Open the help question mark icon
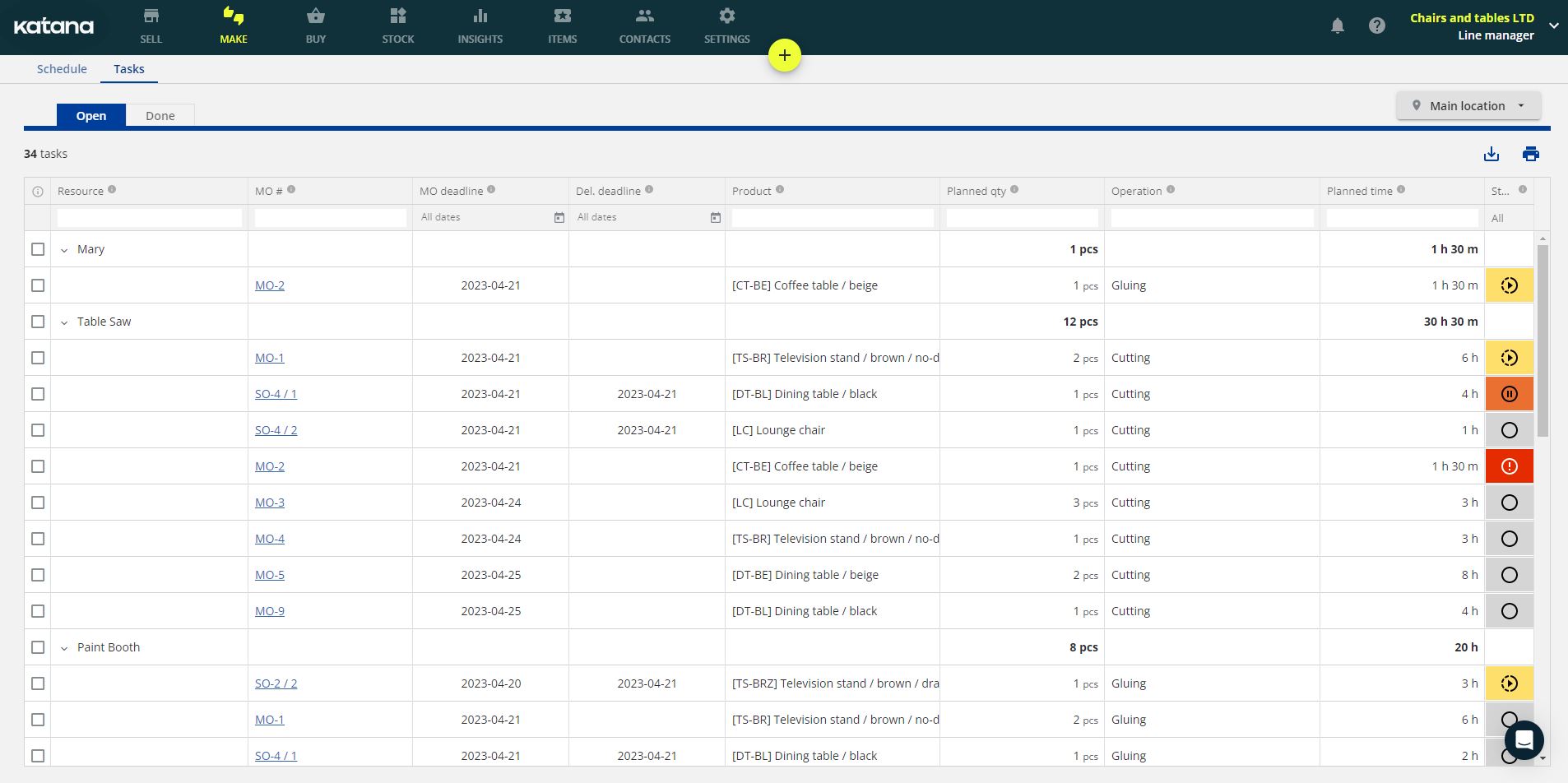Viewport: 1568px width, 783px height. click(1377, 26)
